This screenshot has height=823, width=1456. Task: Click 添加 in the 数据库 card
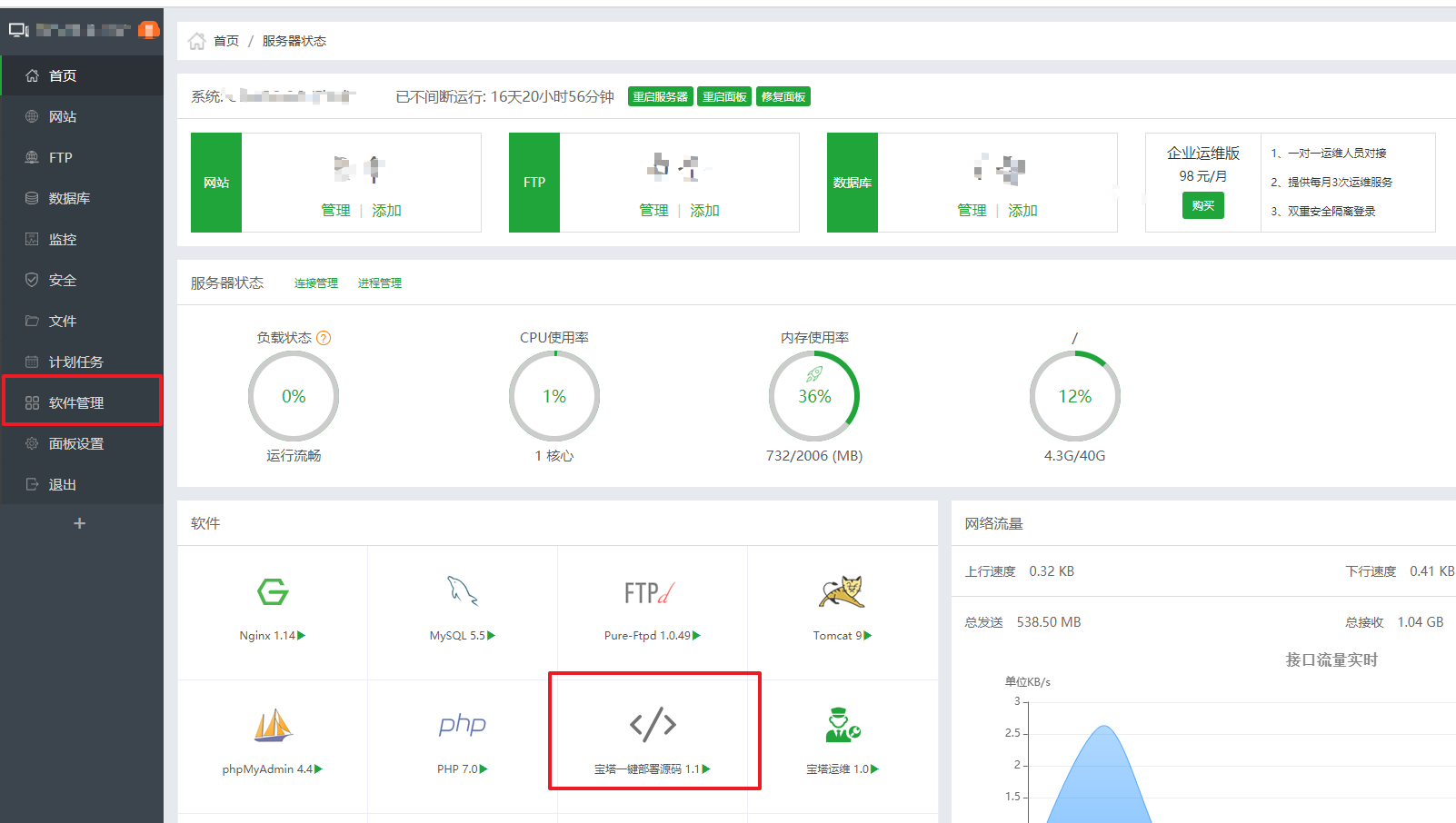(x=1022, y=210)
